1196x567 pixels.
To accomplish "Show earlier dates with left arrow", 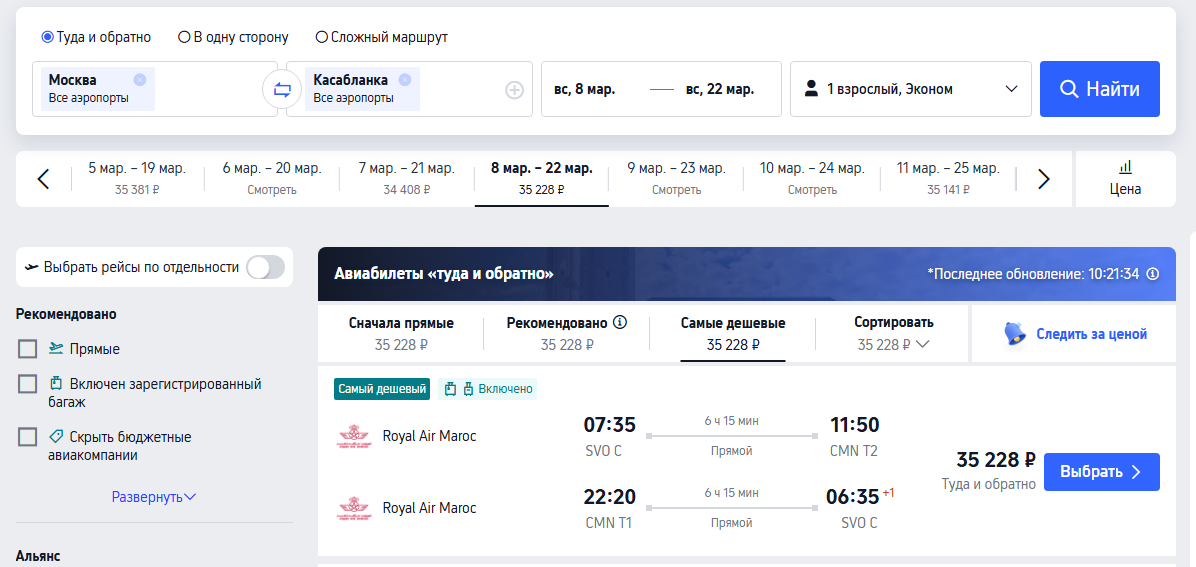I will [x=43, y=179].
